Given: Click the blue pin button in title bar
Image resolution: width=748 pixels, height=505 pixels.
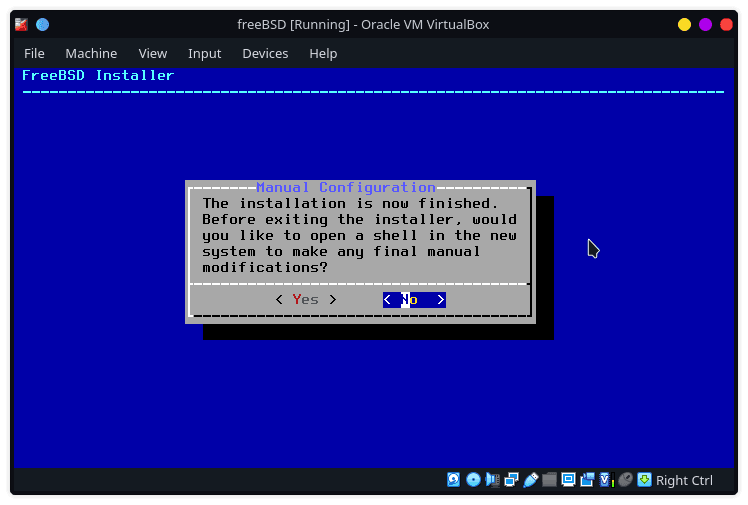Looking at the screenshot, I should (x=42, y=24).
